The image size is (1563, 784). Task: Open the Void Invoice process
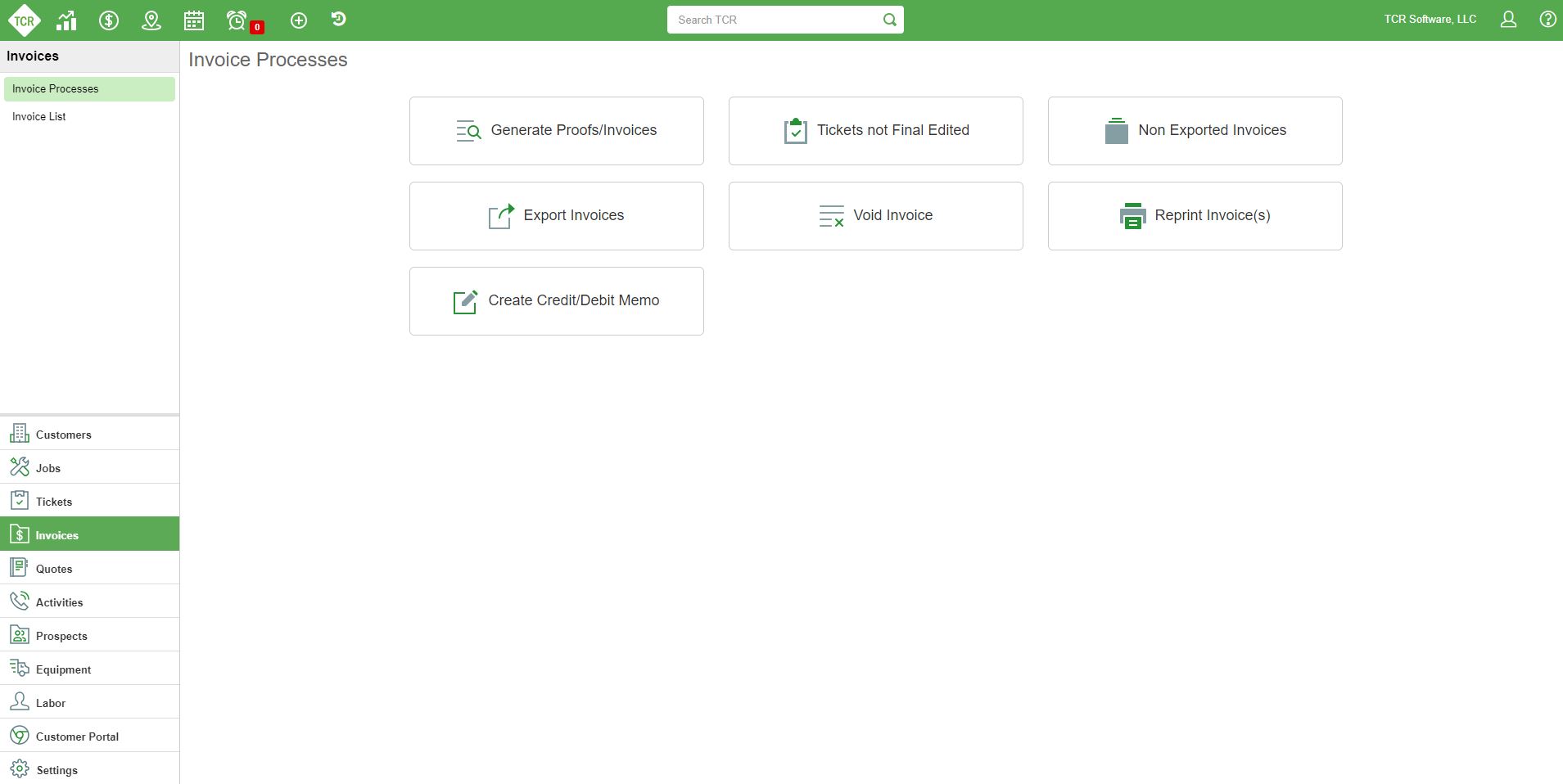(875, 216)
